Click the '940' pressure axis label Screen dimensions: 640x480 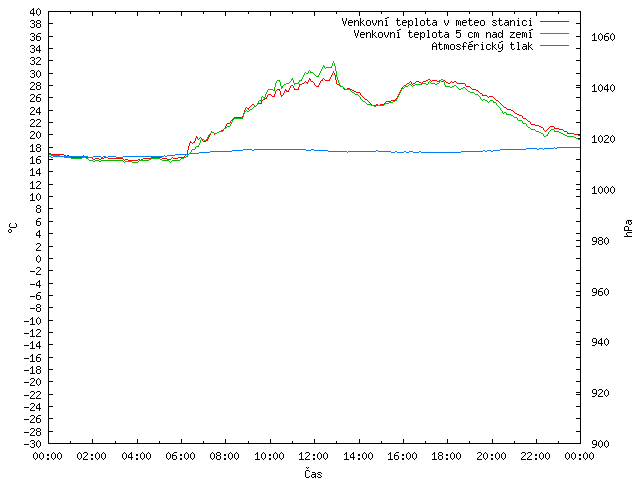coord(600,342)
